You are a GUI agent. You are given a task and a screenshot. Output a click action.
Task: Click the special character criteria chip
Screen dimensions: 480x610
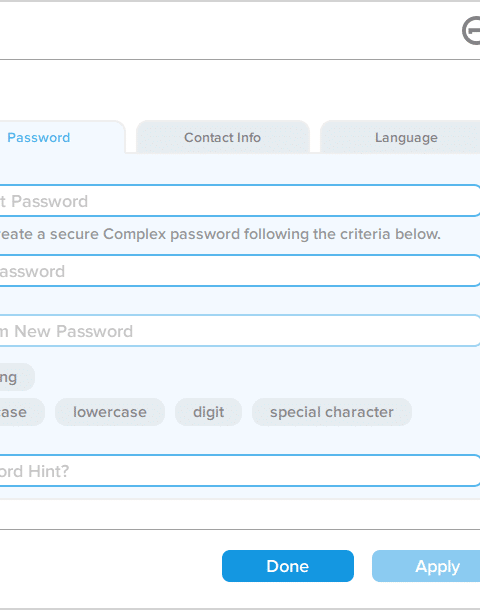pyautogui.click(x=332, y=412)
